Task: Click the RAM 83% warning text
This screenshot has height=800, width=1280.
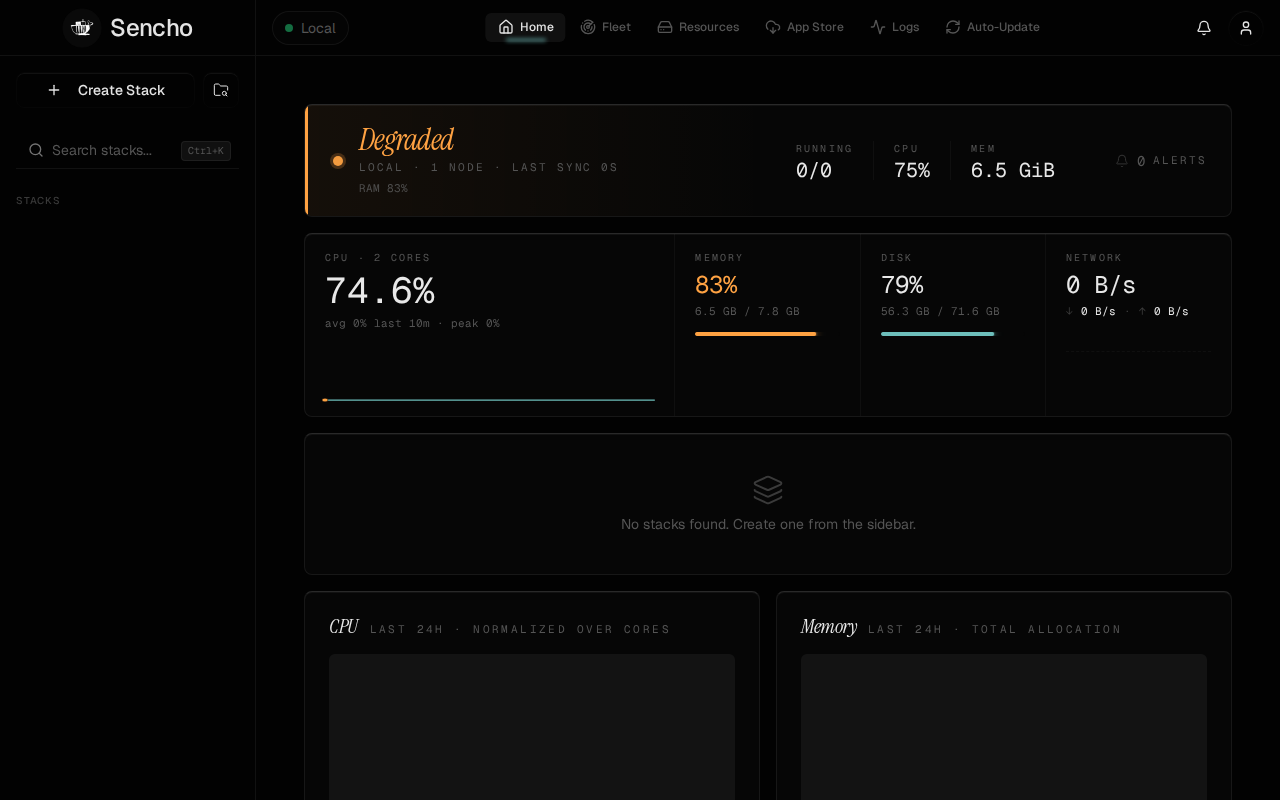Action: pos(383,188)
